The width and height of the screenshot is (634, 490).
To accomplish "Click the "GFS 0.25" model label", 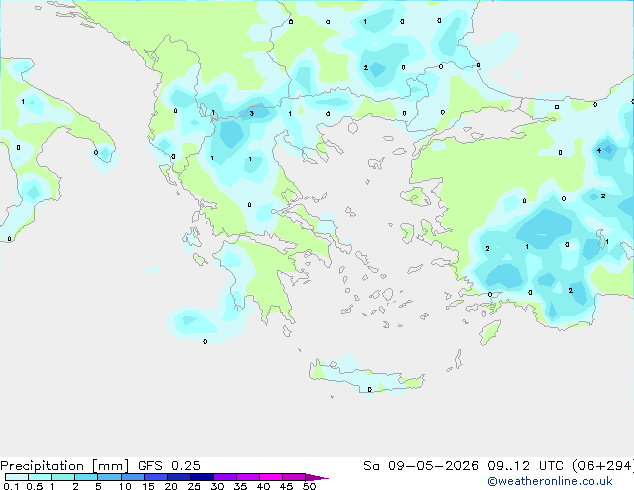I will coord(169,466).
